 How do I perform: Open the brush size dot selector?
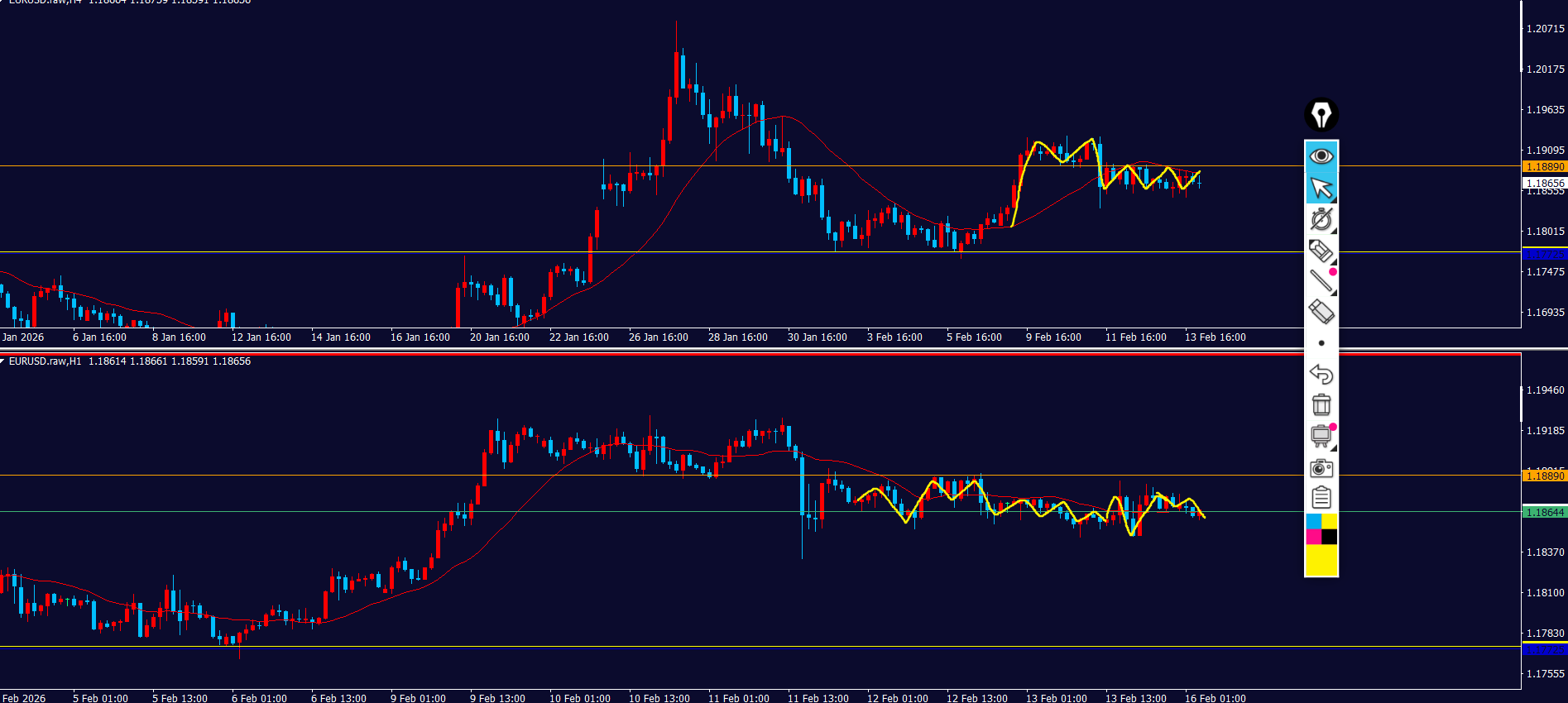[x=1321, y=343]
